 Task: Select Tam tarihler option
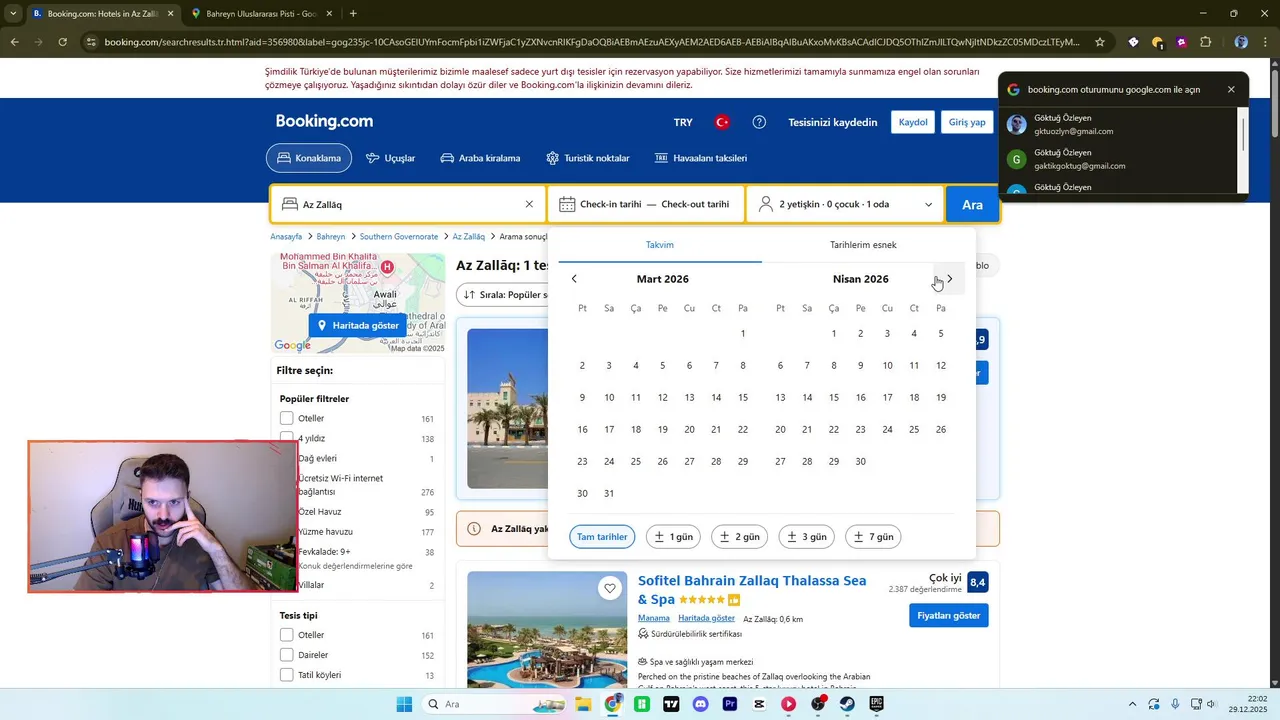602,537
